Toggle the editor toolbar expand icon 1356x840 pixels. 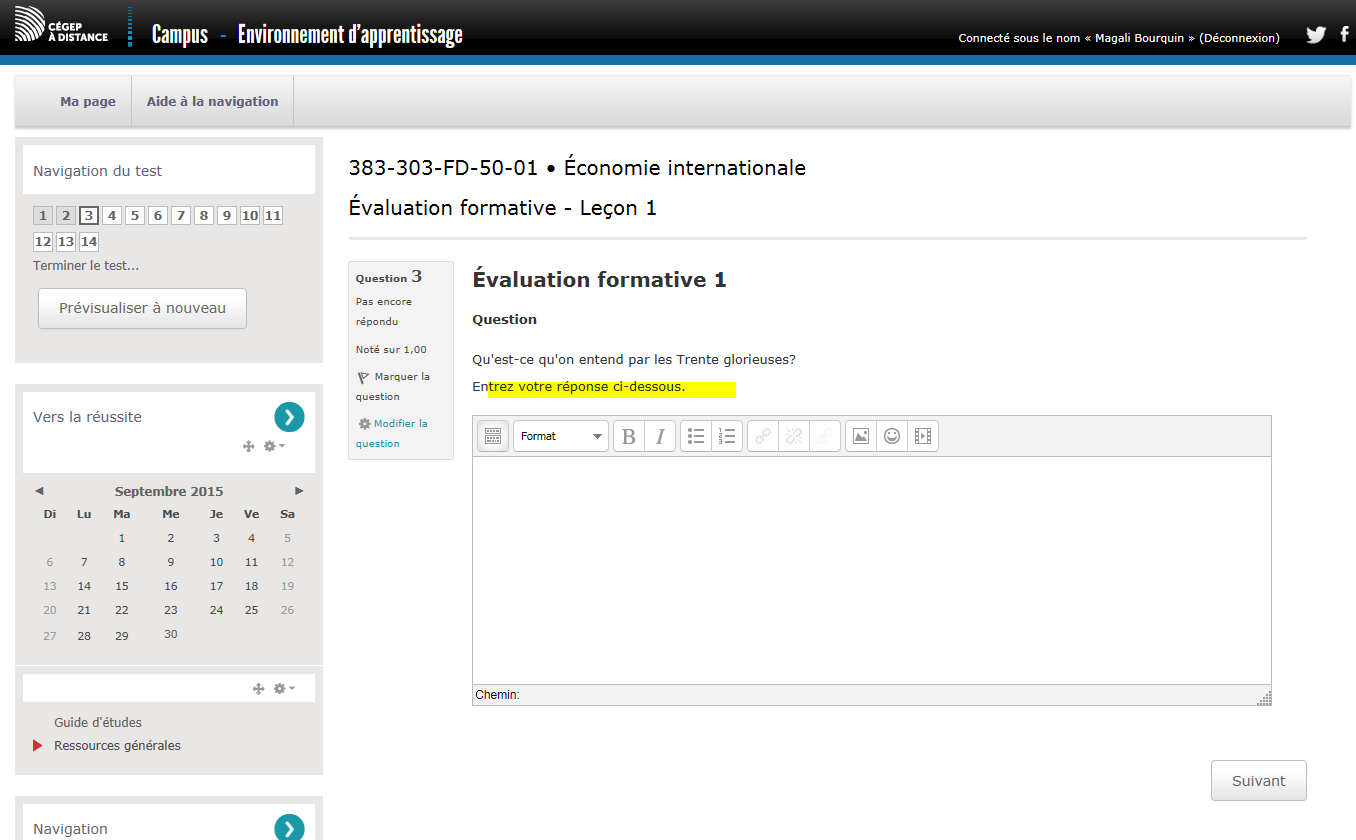click(492, 436)
